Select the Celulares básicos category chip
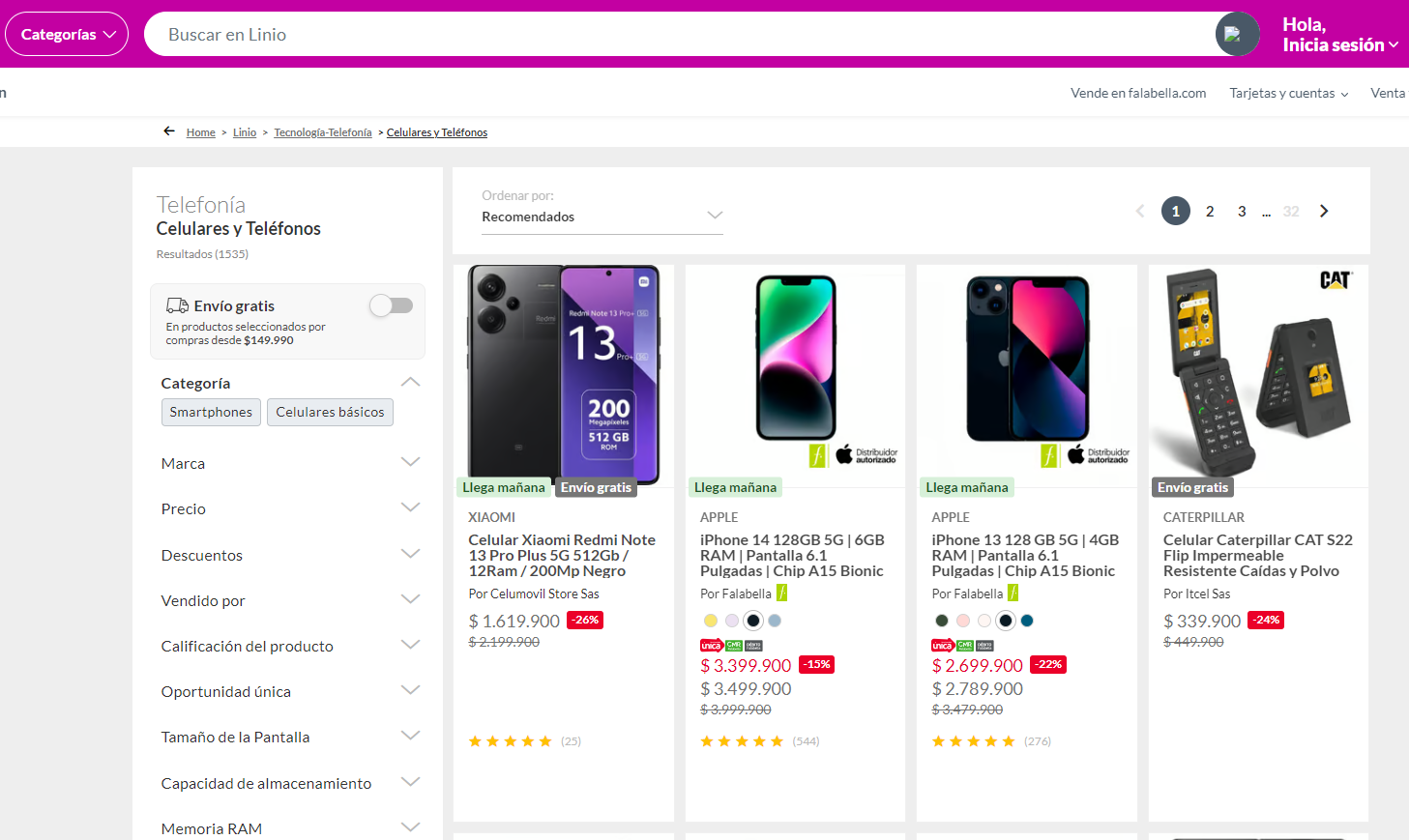This screenshot has width=1409, height=840. [x=330, y=412]
